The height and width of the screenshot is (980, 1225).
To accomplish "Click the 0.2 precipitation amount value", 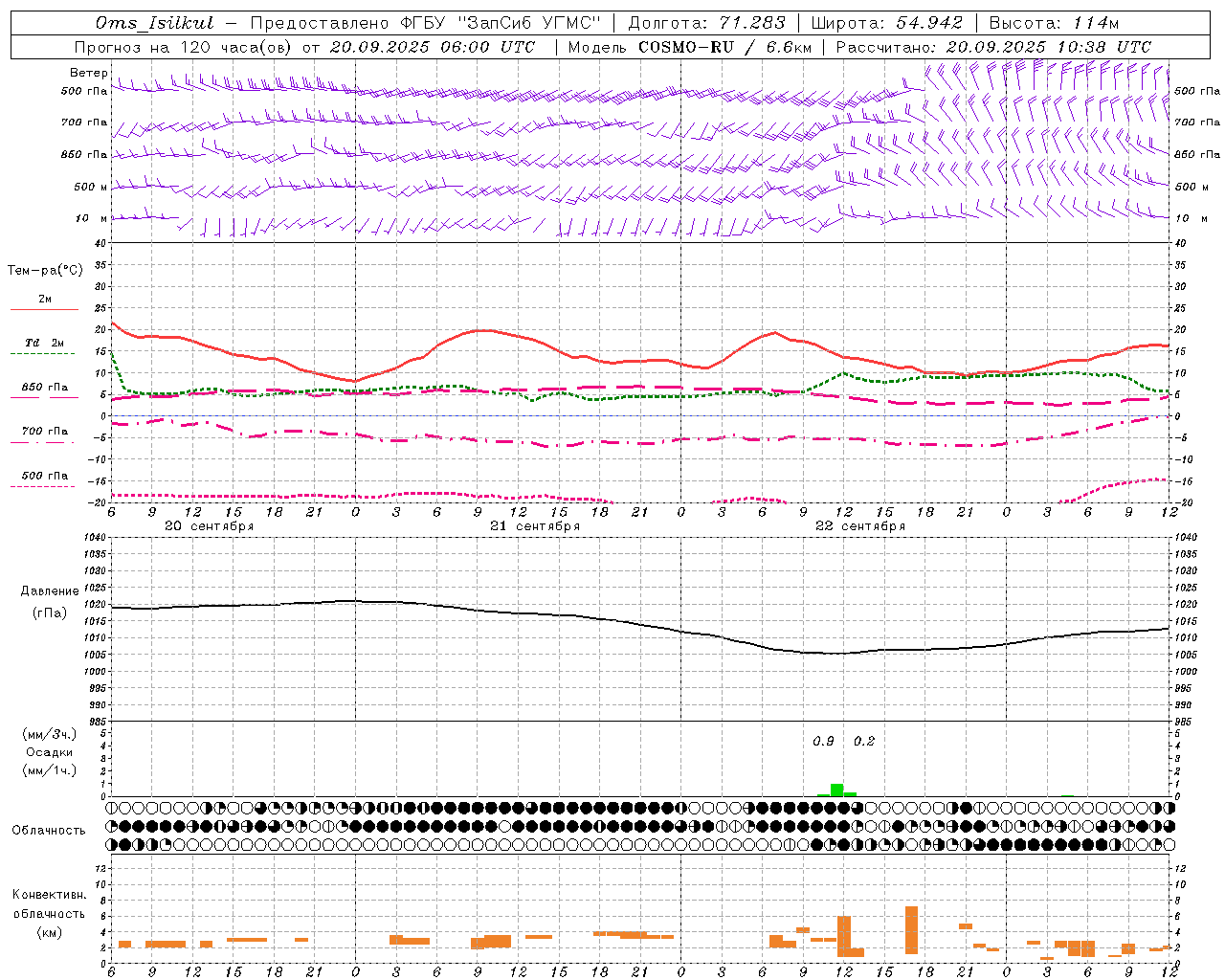I will [x=864, y=741].
